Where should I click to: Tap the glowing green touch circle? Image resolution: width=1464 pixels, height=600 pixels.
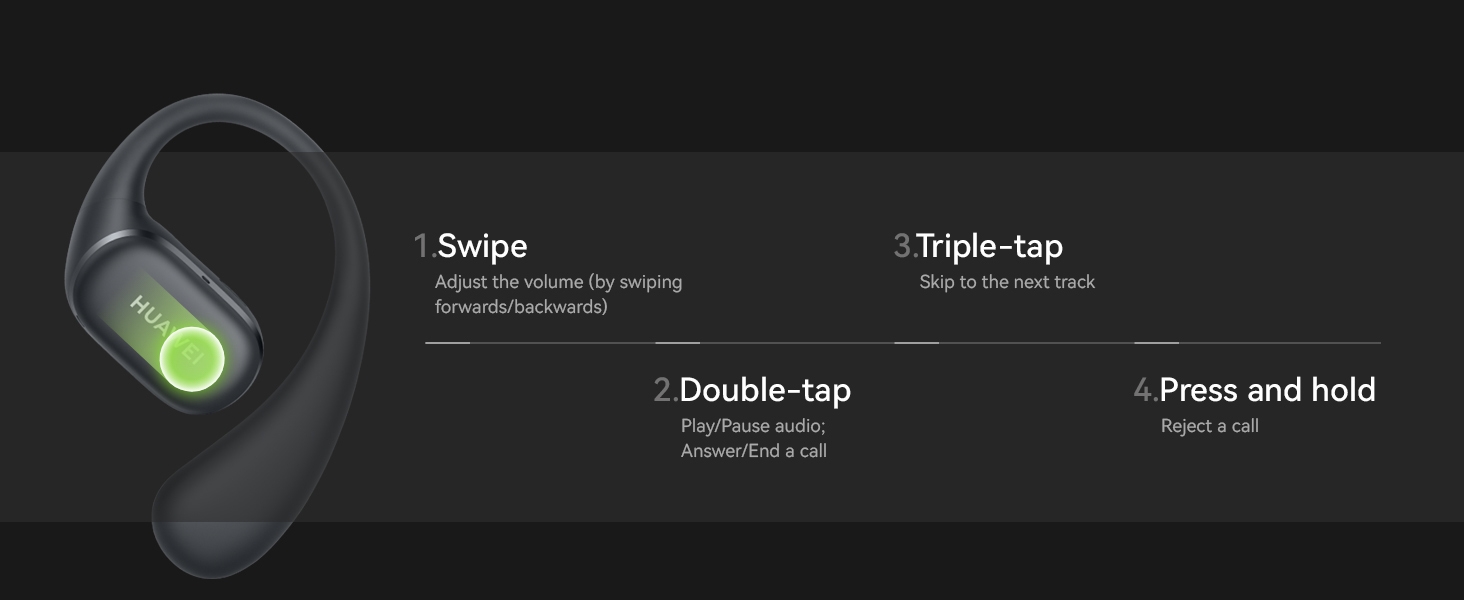pos(192,358)
